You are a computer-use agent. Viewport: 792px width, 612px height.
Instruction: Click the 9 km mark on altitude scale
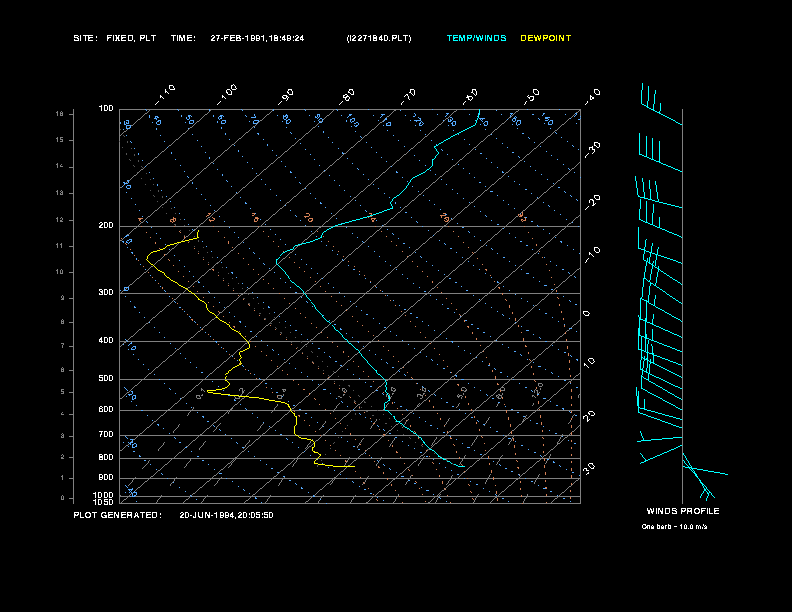tap(63, 298)
